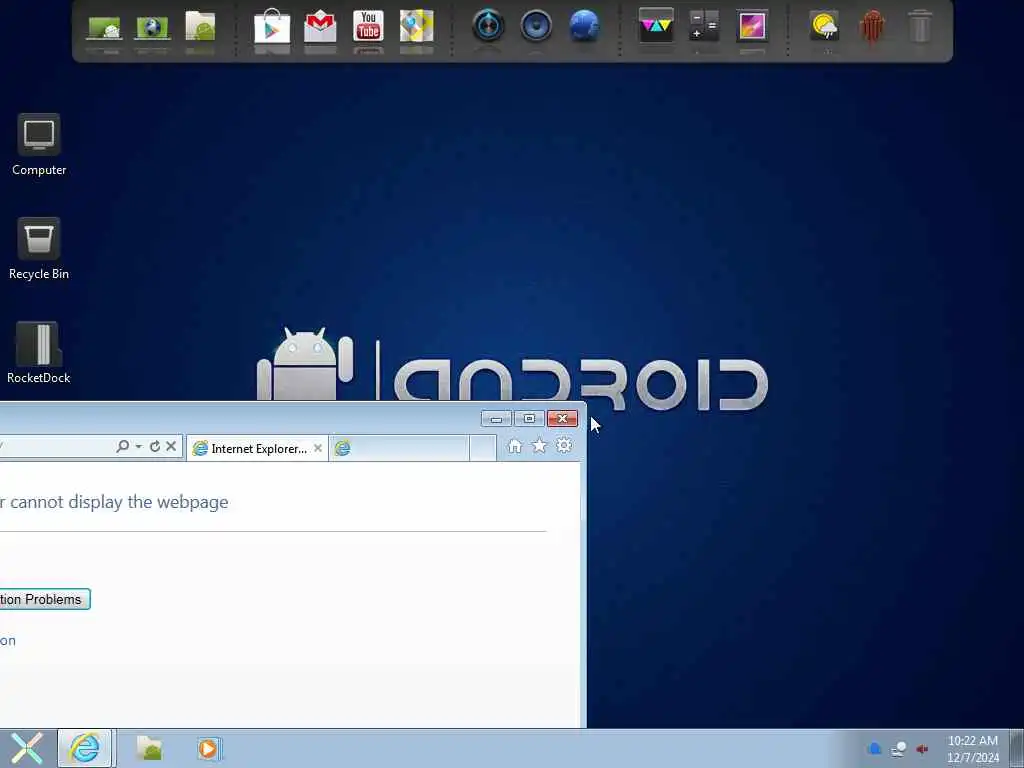Launch media player from the taskbar
Viewport: 1024px width, 768px height.
pyautogui.click(x=208, y=748)
